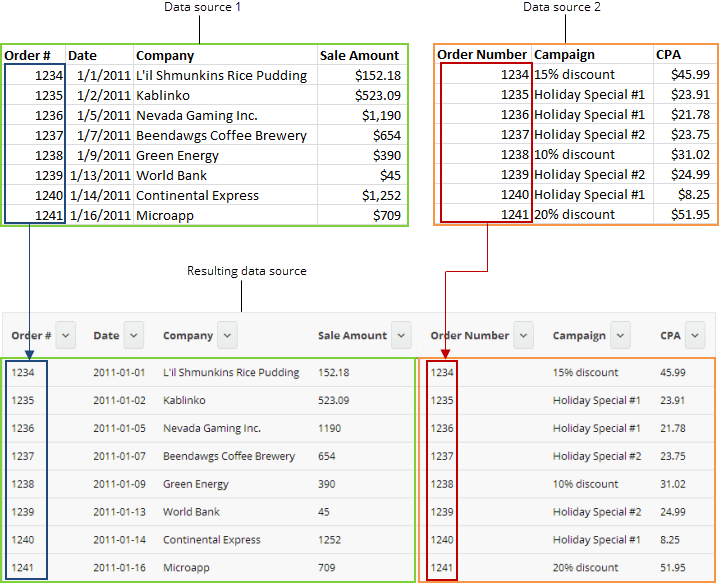Expand the CPA column dropdown arrow
This screenshot has width=719, height=584.
coord(695,335)
